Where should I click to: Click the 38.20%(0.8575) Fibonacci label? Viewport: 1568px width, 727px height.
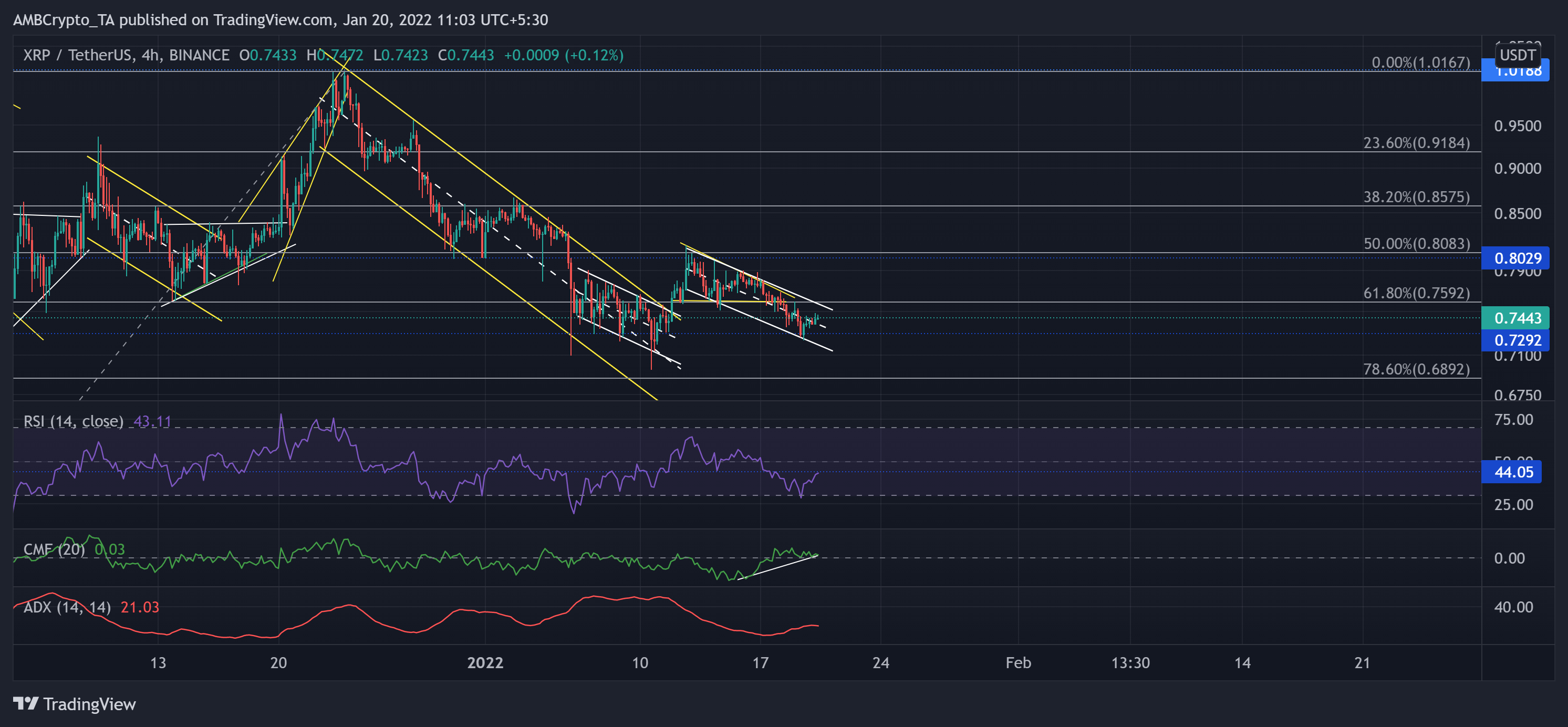1416,196
